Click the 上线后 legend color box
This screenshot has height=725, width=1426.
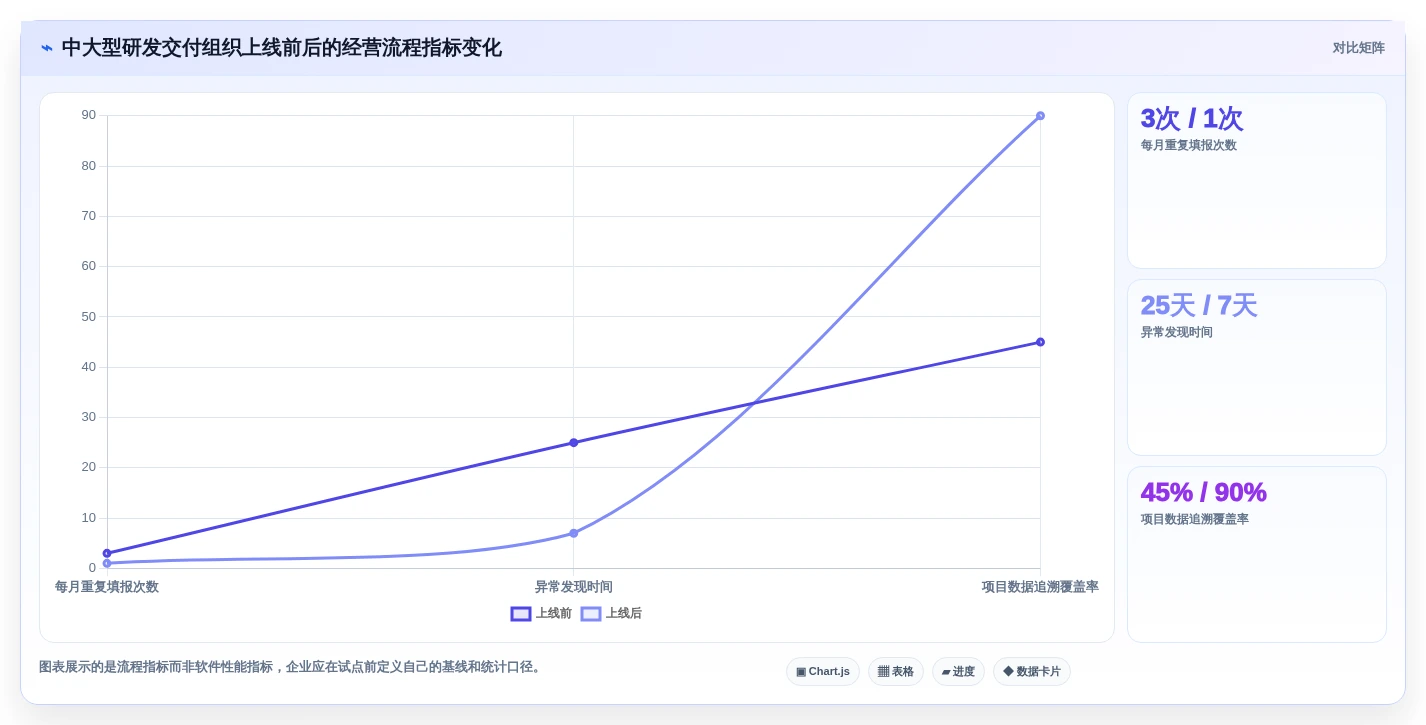(591, 614)
